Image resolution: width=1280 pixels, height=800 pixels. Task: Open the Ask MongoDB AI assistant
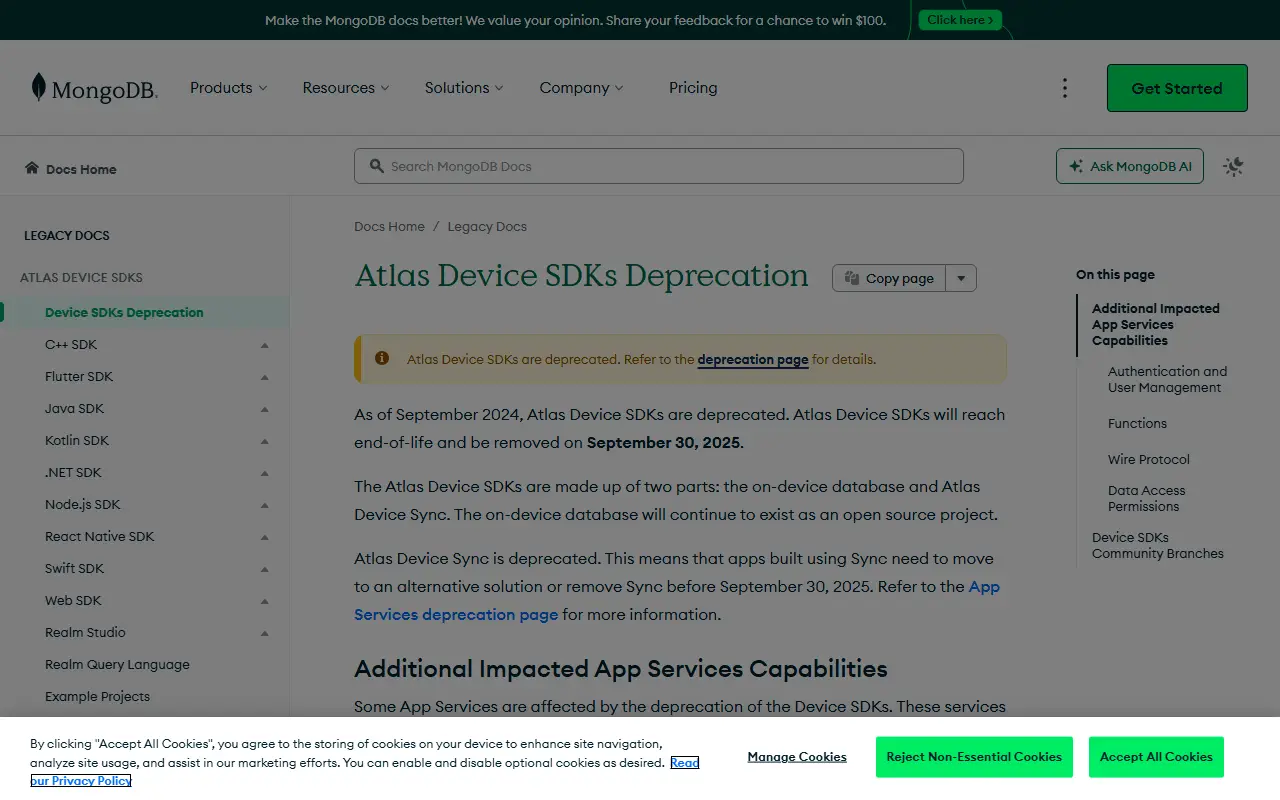[x=1130, y=167]
